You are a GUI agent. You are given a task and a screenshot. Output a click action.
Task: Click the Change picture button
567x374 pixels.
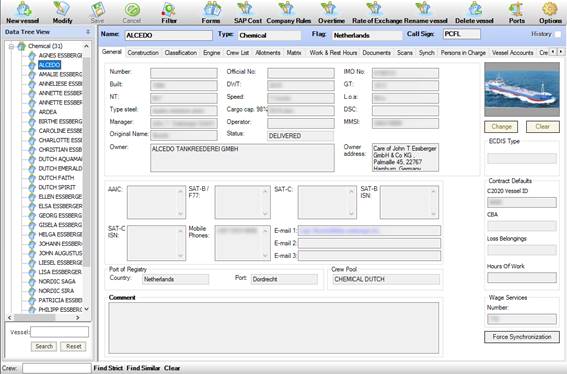(x=501, y=127)
